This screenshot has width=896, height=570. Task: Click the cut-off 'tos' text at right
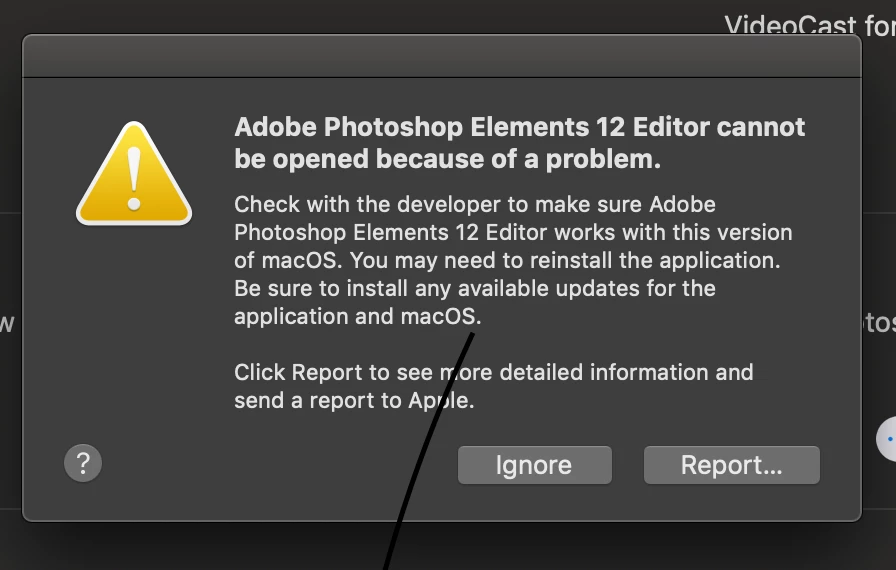click(878, 323)
